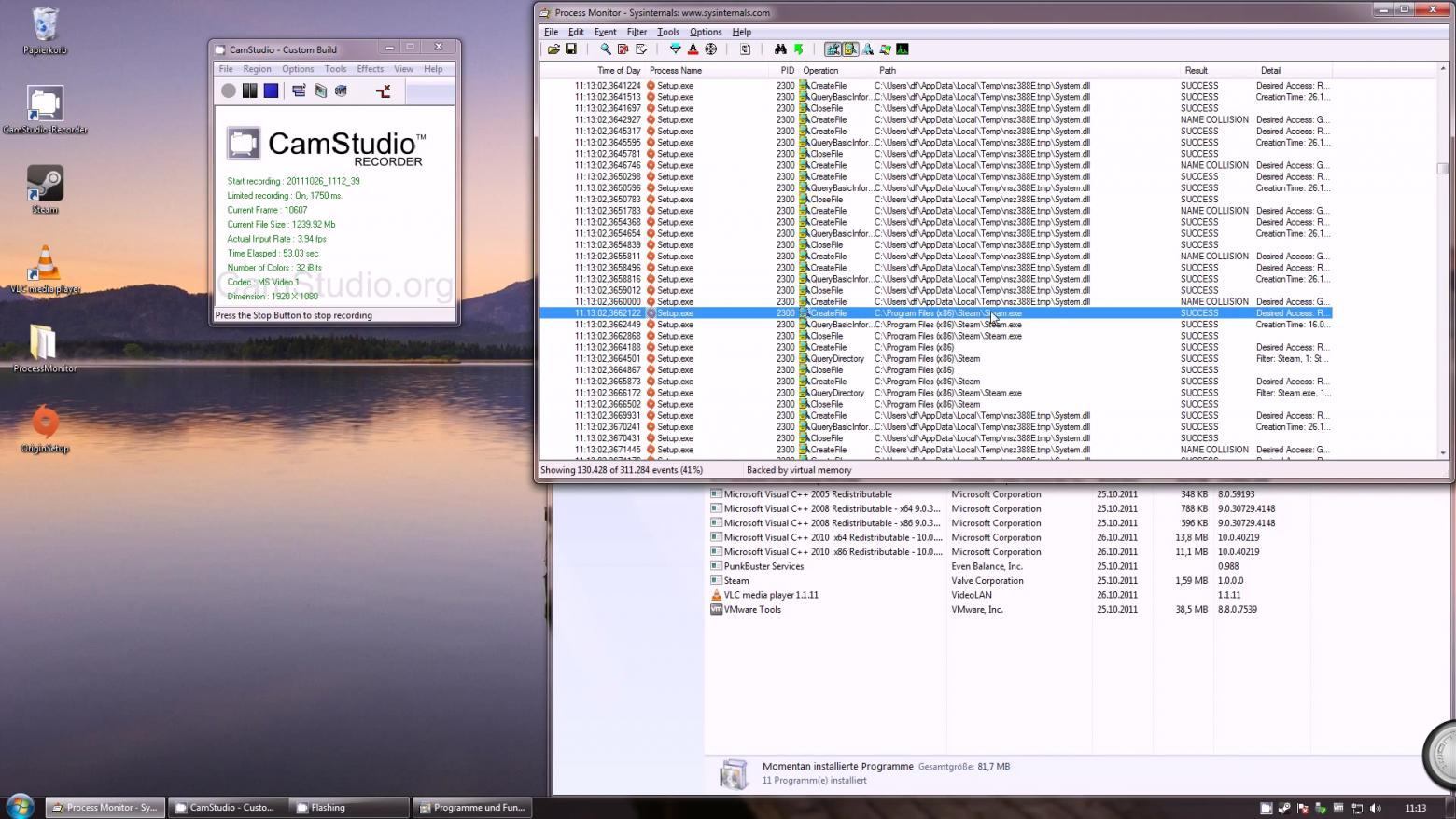1456x819 pixels.
Task: Click the blue CamStudio Stop button
Action: point(271,90)
